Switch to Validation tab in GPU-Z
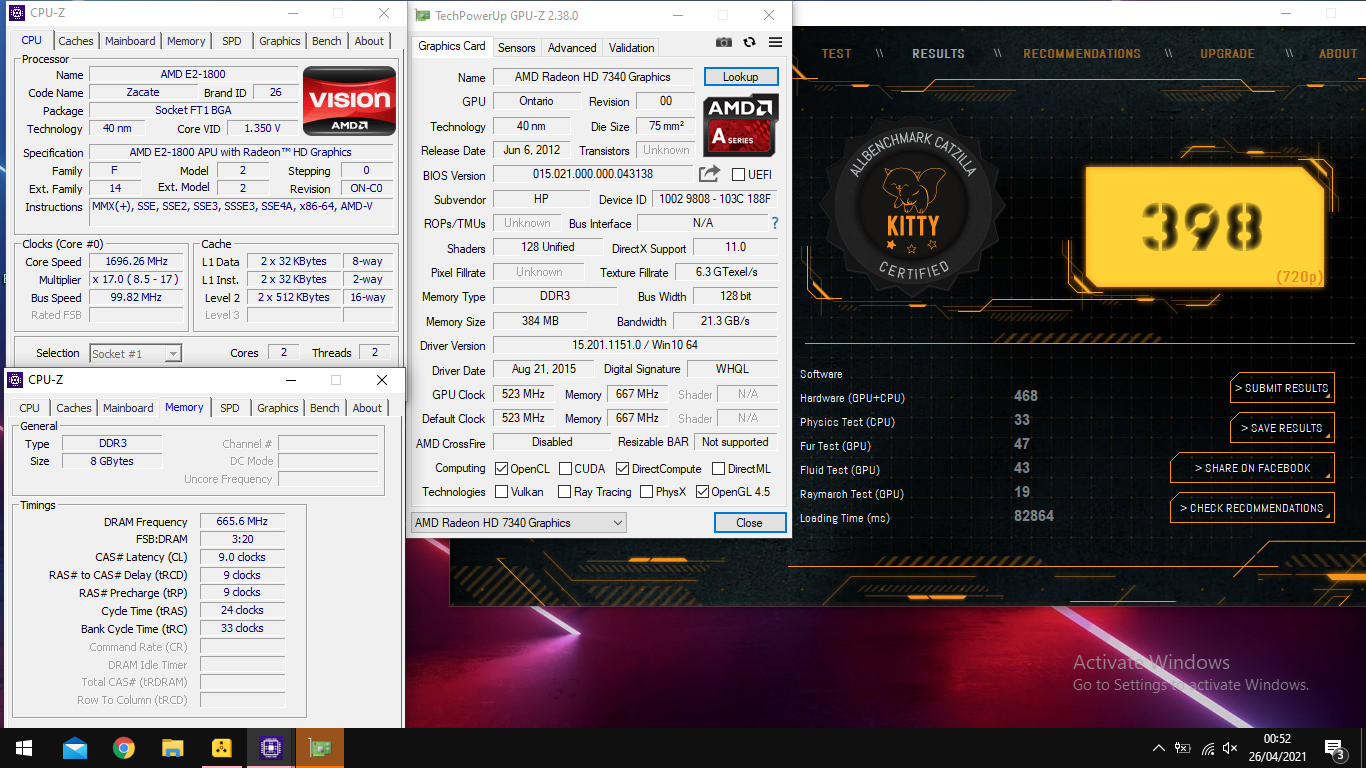The height and width of the screenshot is (768, 1366). pos(631,47)
